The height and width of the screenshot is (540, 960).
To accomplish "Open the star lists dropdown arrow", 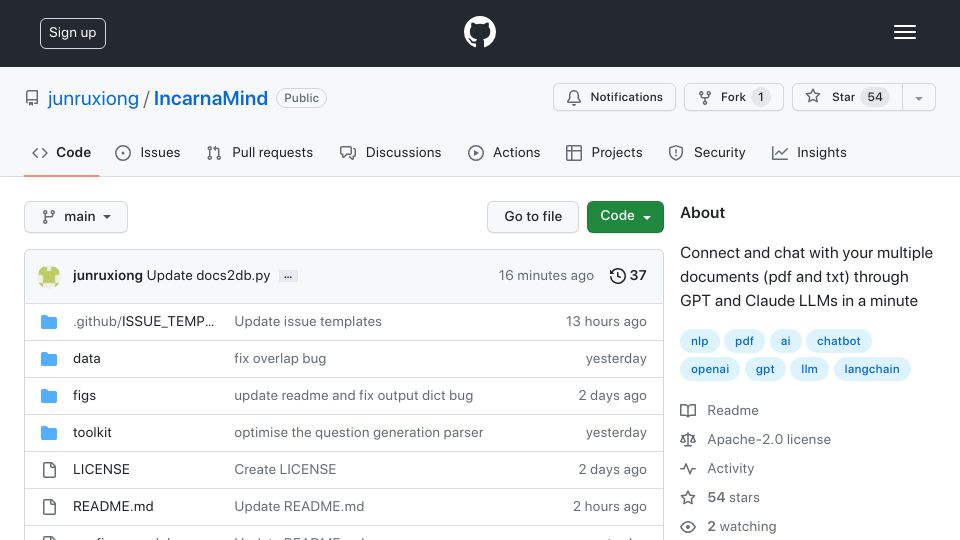I will [918, 97].
